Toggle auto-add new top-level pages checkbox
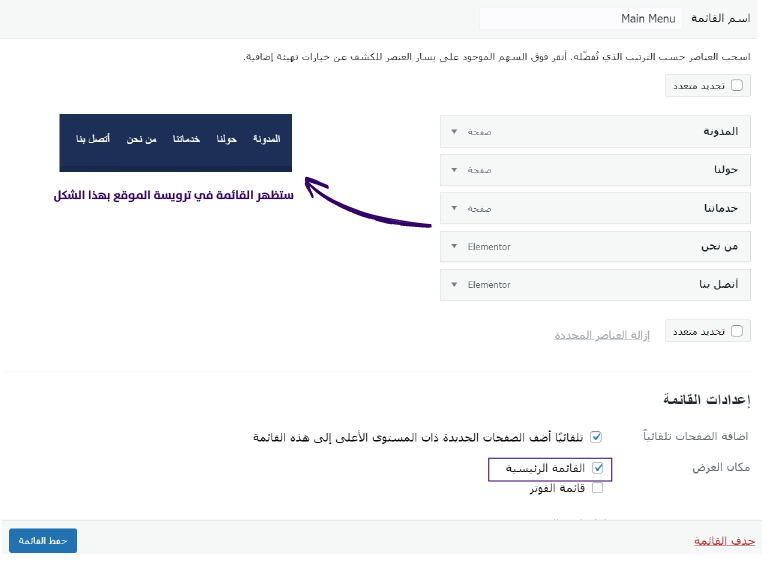 tap(596, 437)
